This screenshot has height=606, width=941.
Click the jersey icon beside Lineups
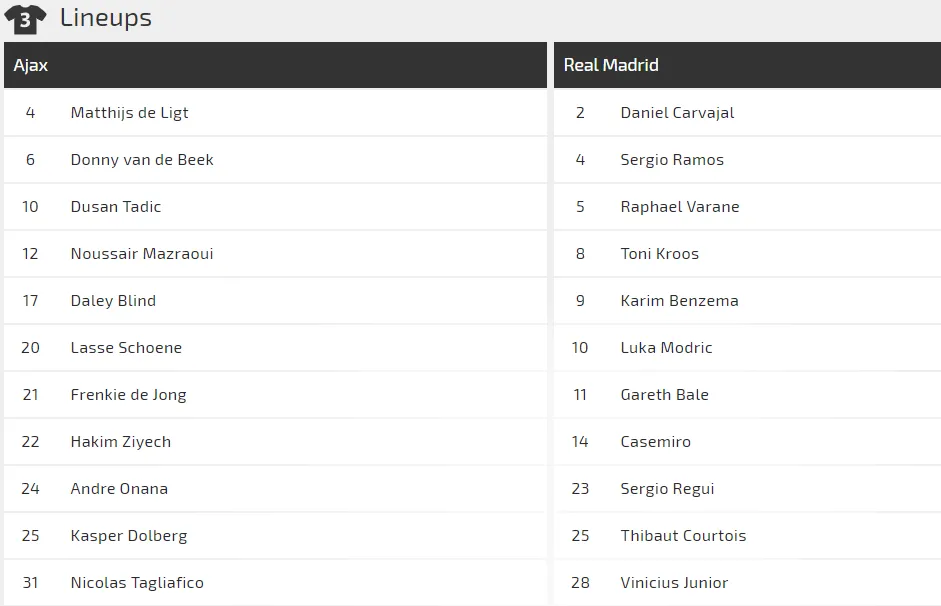25,18
